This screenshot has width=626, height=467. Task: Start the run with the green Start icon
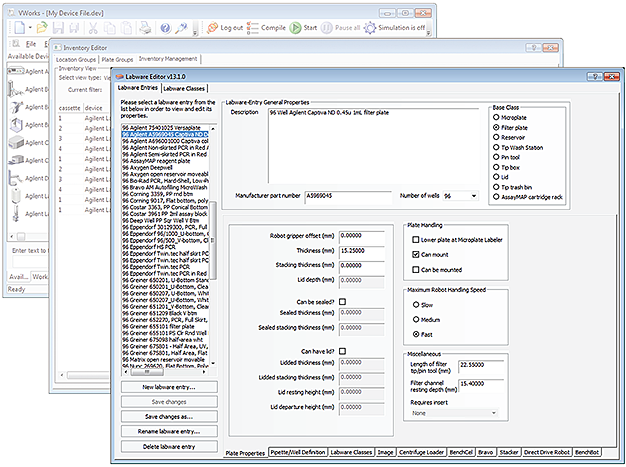click(x=295, y=28)
